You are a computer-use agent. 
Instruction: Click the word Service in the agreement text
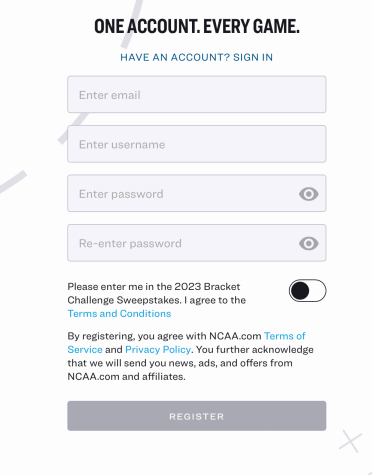click(x=85, y=350)
